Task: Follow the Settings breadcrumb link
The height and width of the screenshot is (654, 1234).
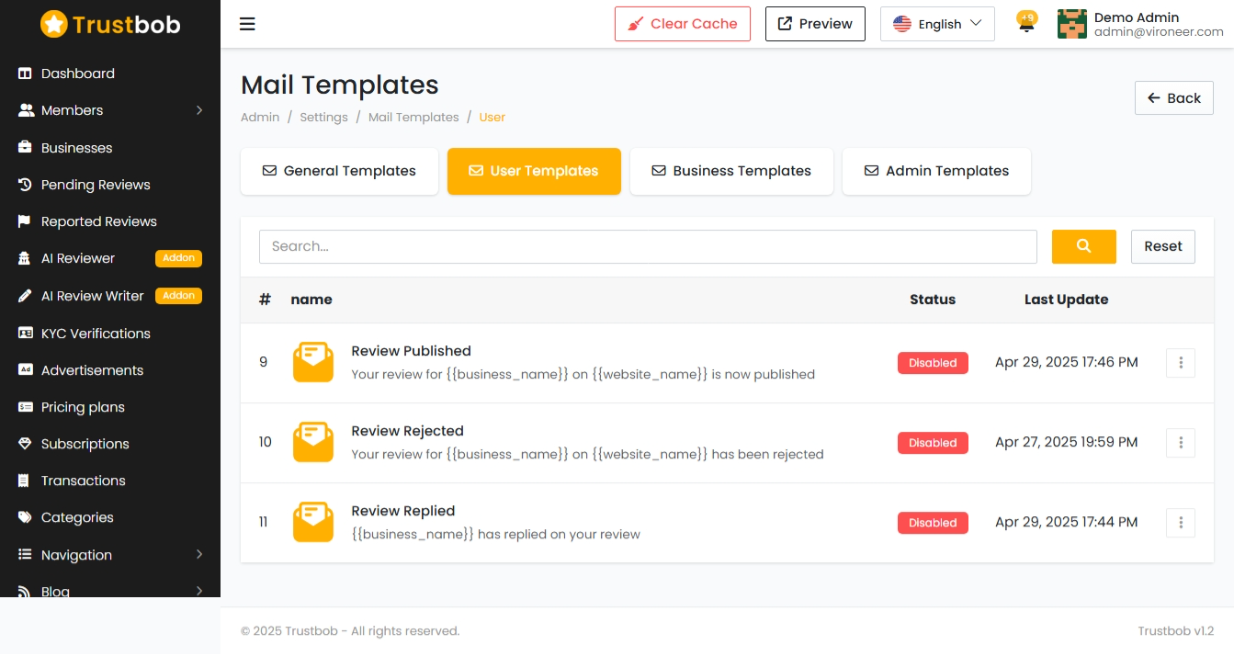Action: (324, 117)
